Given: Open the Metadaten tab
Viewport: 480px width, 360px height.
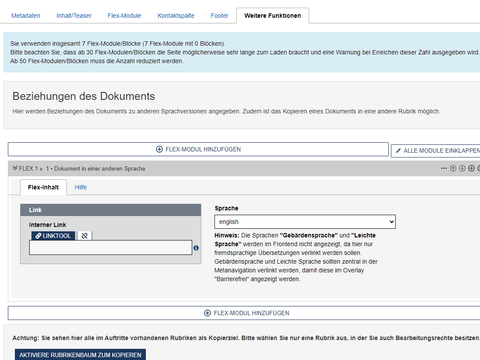Looking at the screenshot, I should [x=26, y=16].
